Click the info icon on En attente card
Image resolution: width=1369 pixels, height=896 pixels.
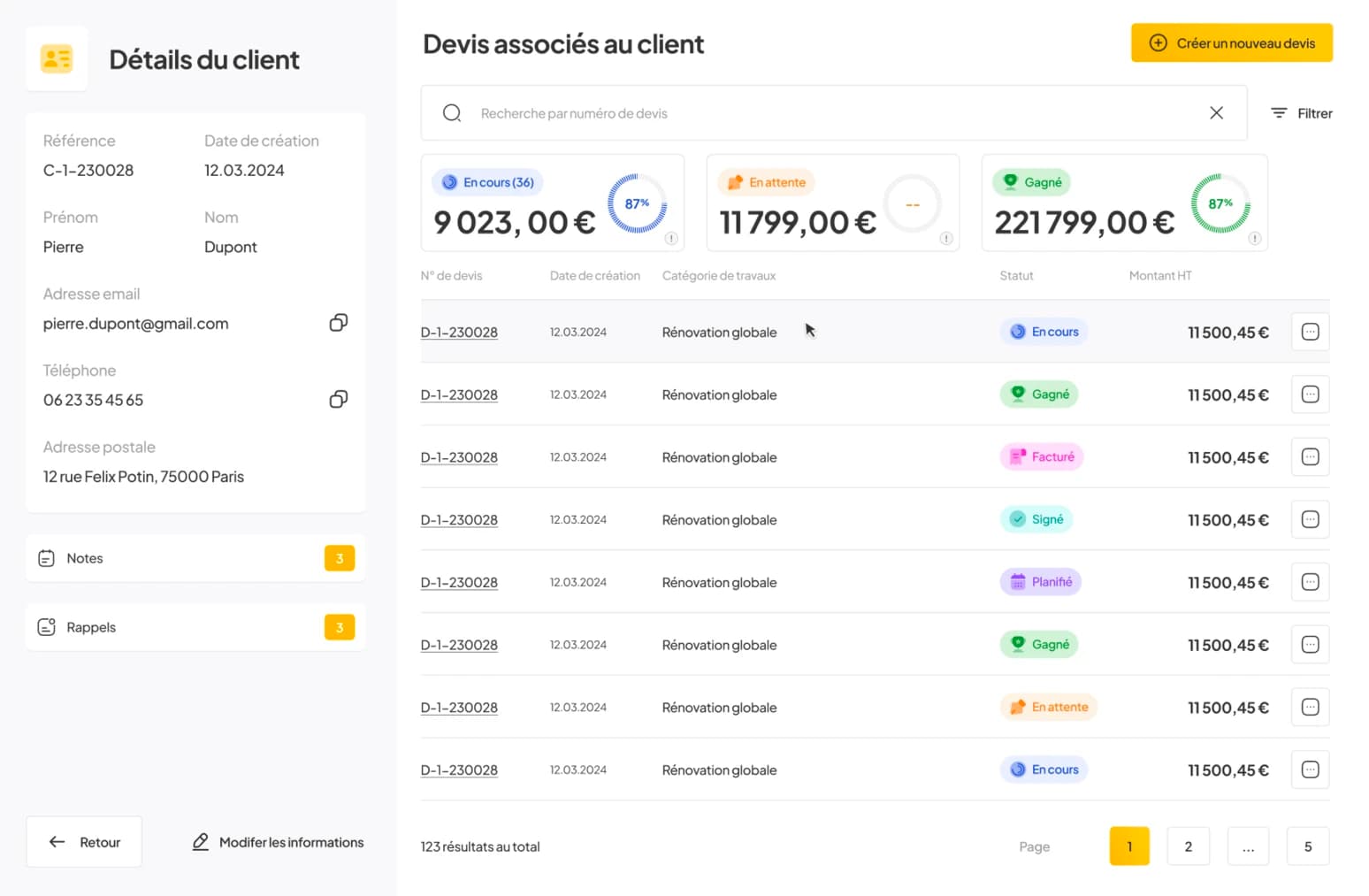(946, 239)
